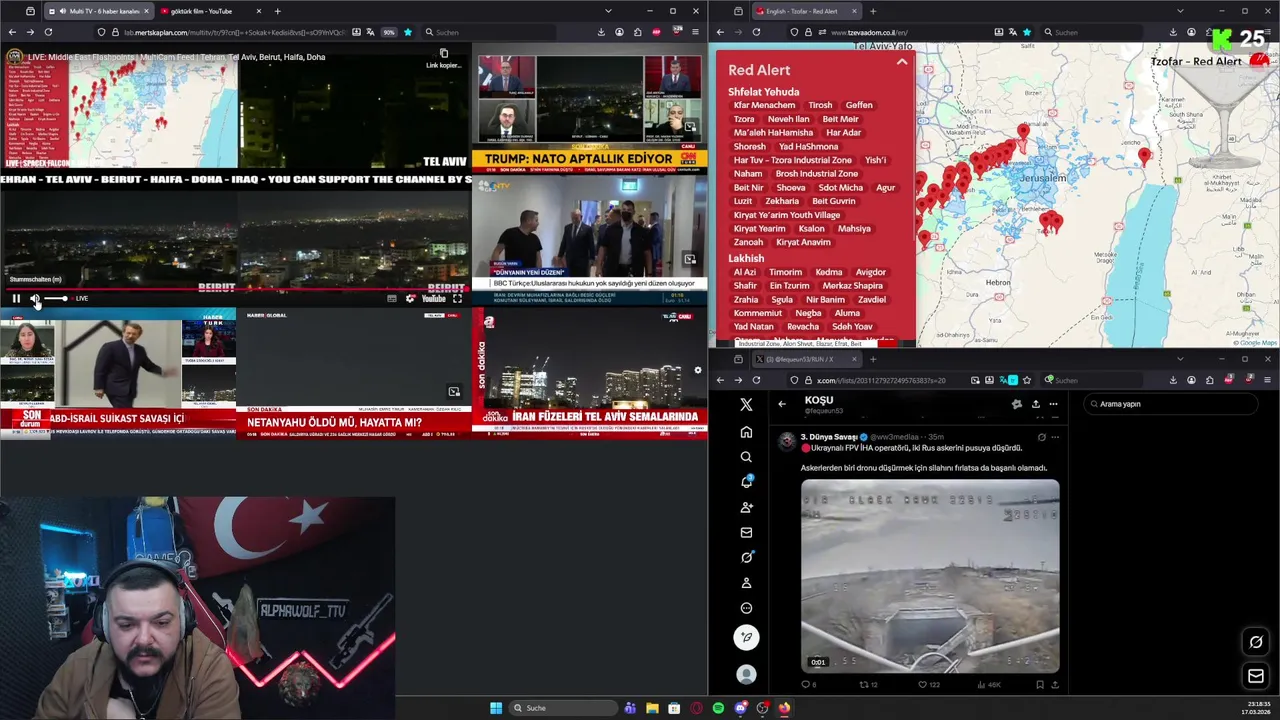Switch to Multi TV haber kanalı tab
The image size is (1280, 720).
click(98, 11)
